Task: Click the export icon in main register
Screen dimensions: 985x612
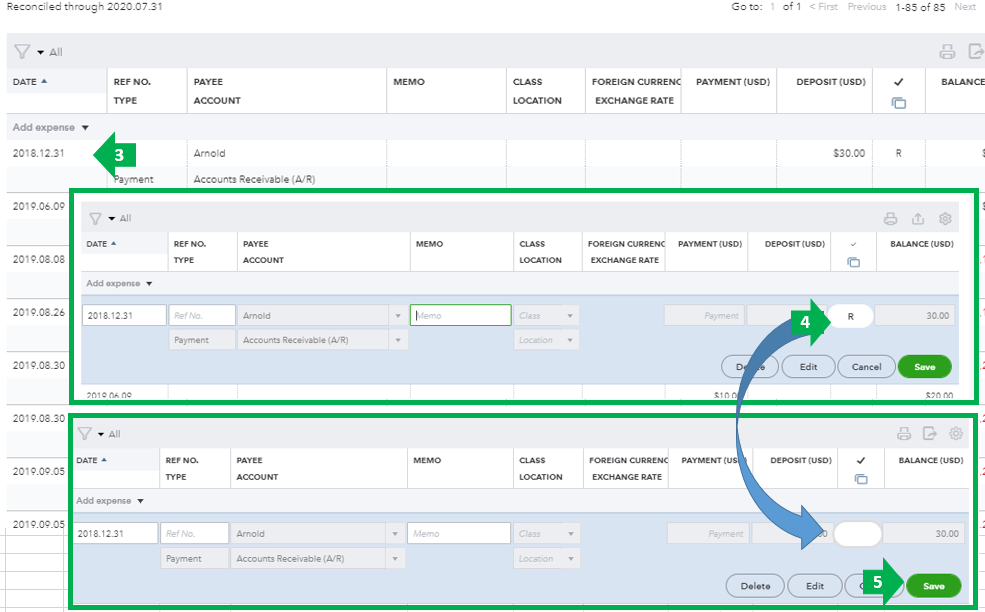Action: click(976, 52)
